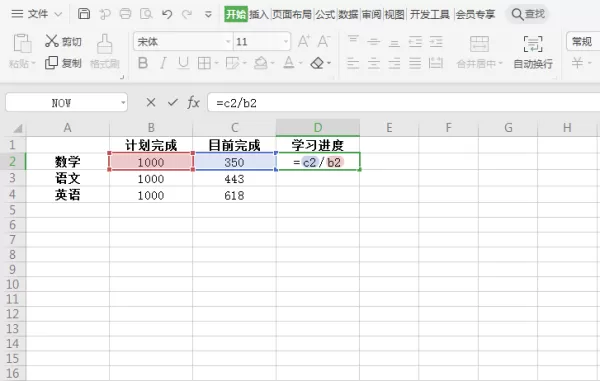Apply fill color bucket icon
Image resolution: width=600 pixels, height=381 pixels.
point(261,63)
